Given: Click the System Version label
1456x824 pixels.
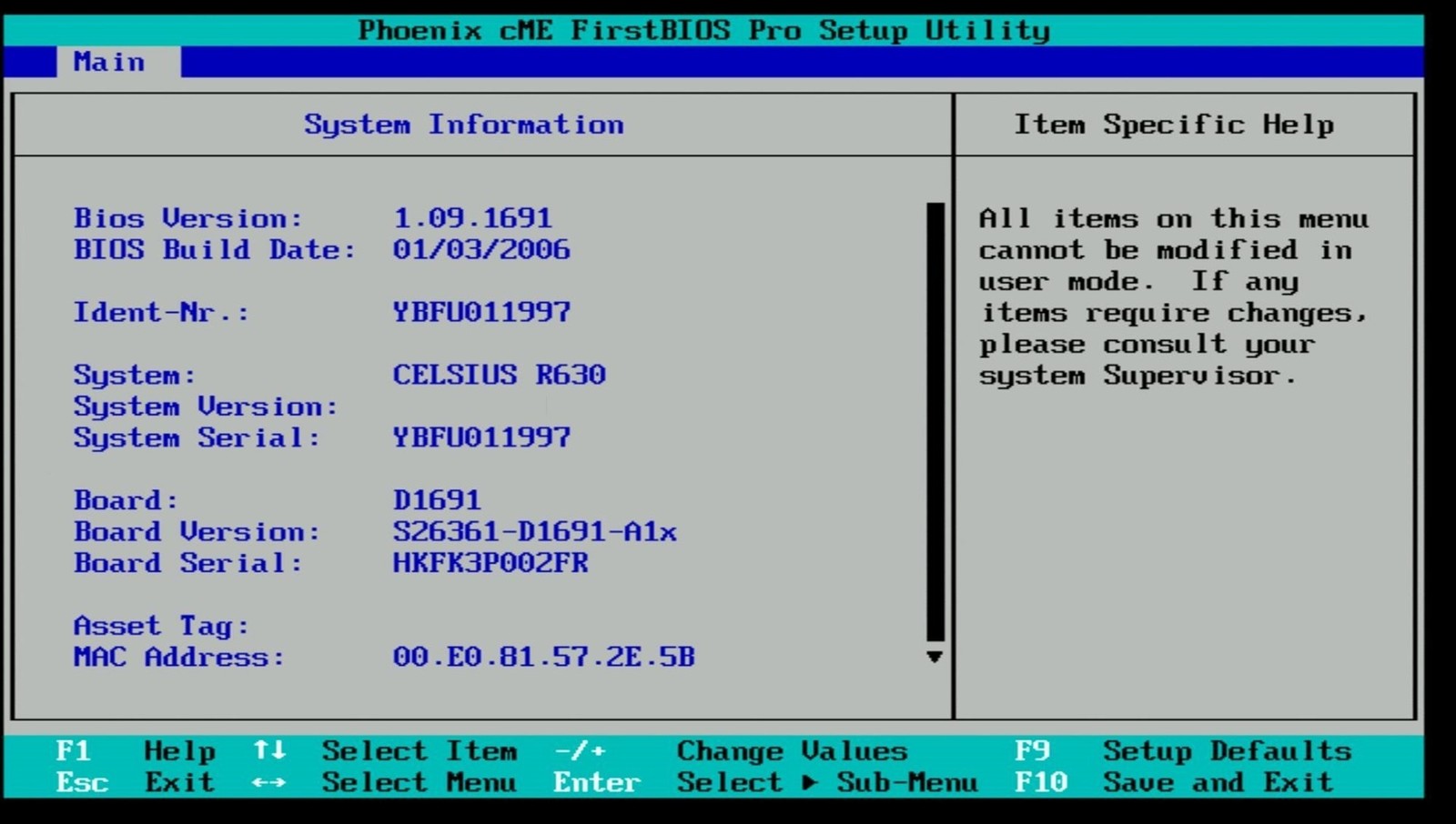Looking at the screenshot, I should [x=206, y=407].
